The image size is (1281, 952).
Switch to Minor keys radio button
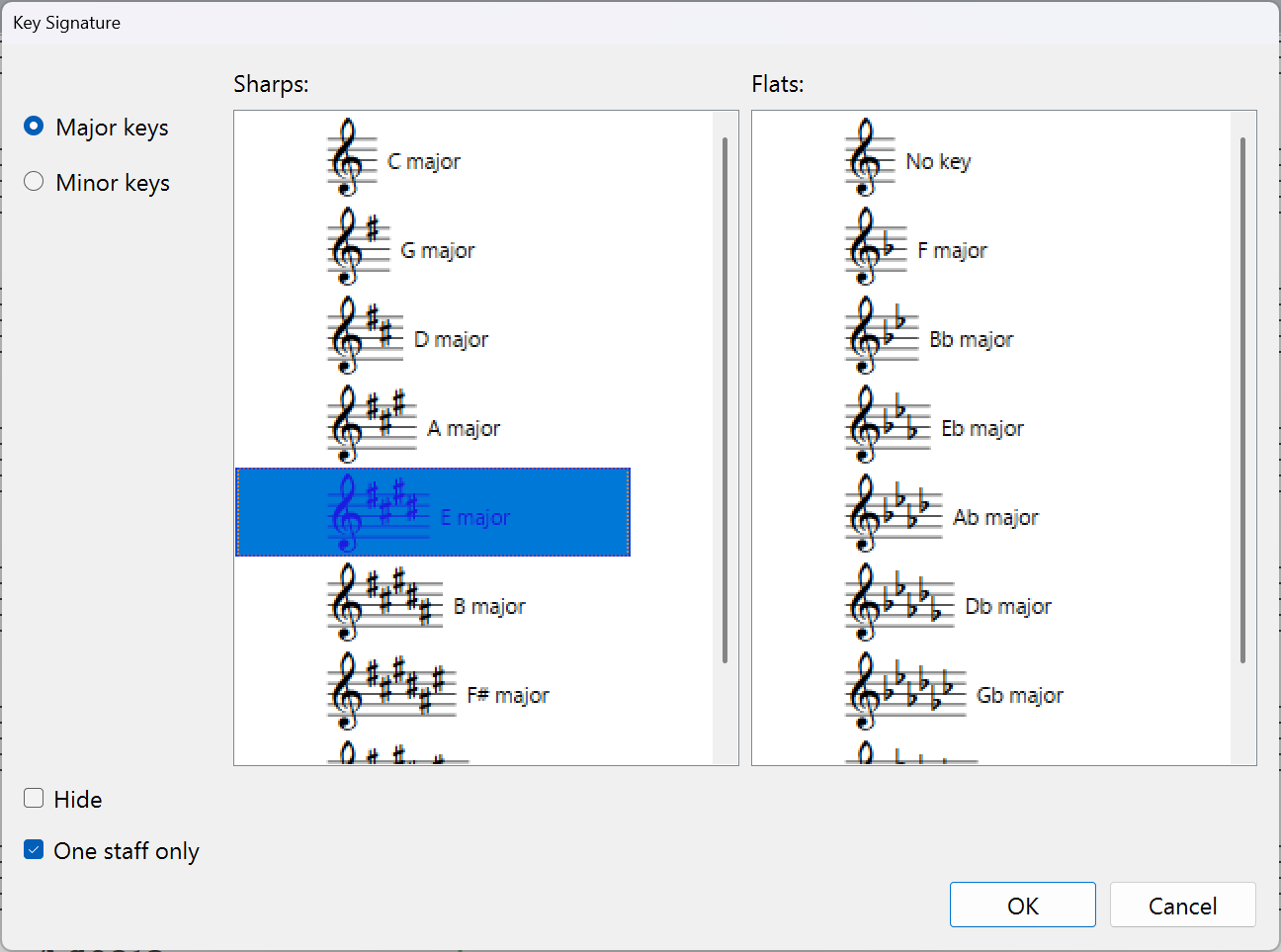click(34, 182)
